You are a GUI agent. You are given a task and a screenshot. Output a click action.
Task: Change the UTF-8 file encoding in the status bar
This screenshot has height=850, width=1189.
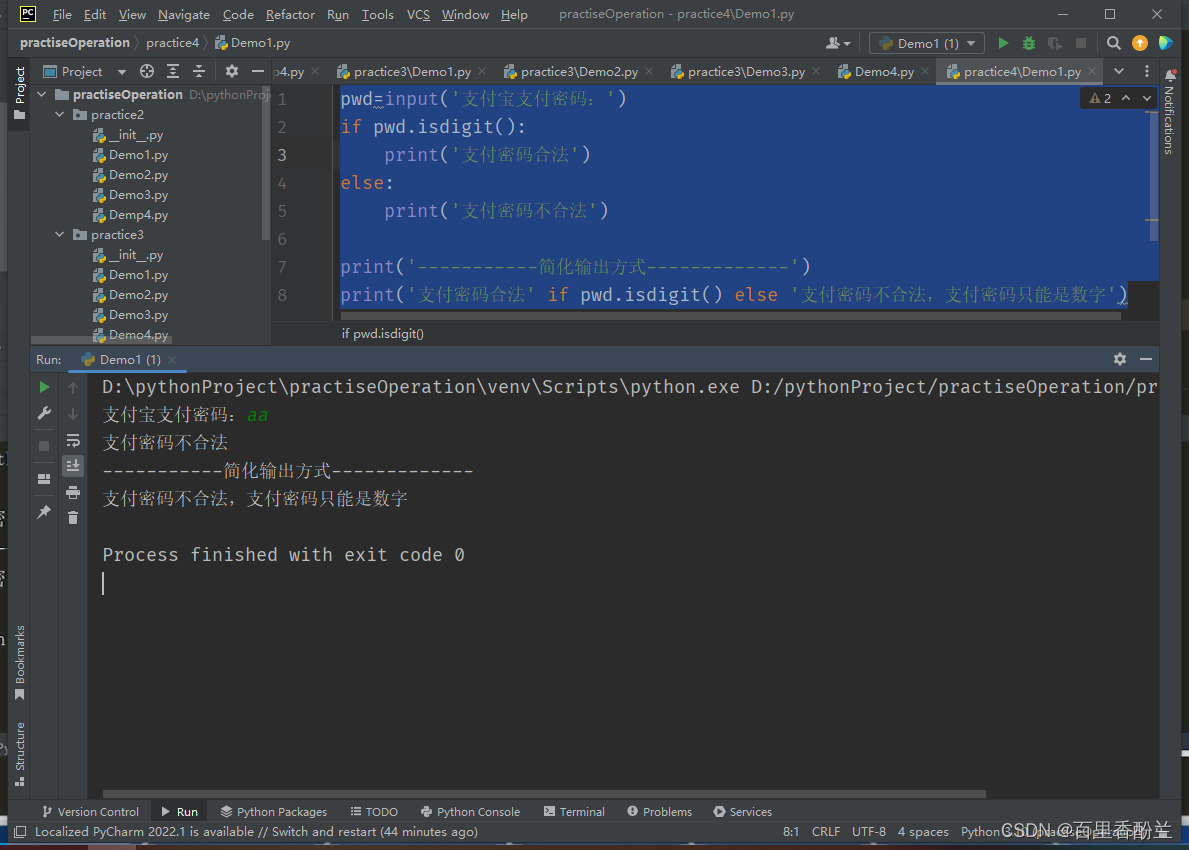[868, 832]
